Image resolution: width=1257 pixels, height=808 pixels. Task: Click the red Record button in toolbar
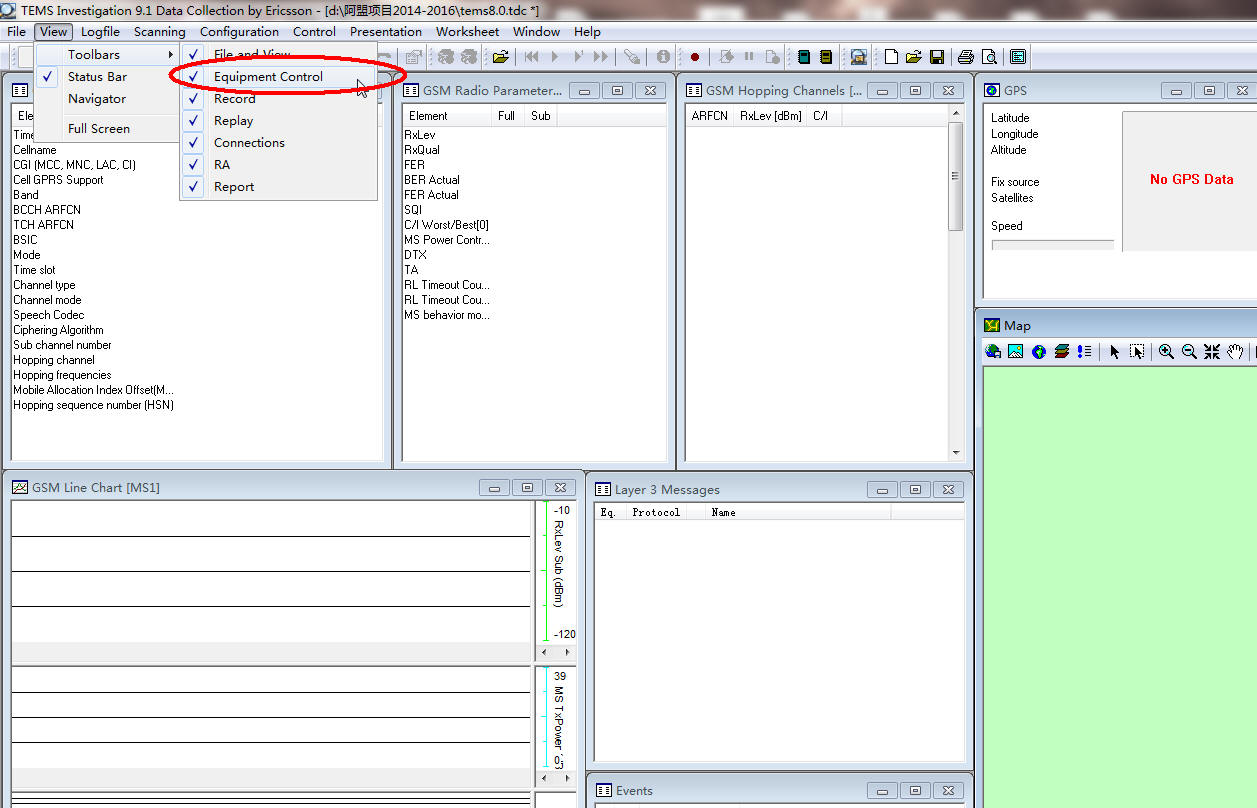click(695, 57)
